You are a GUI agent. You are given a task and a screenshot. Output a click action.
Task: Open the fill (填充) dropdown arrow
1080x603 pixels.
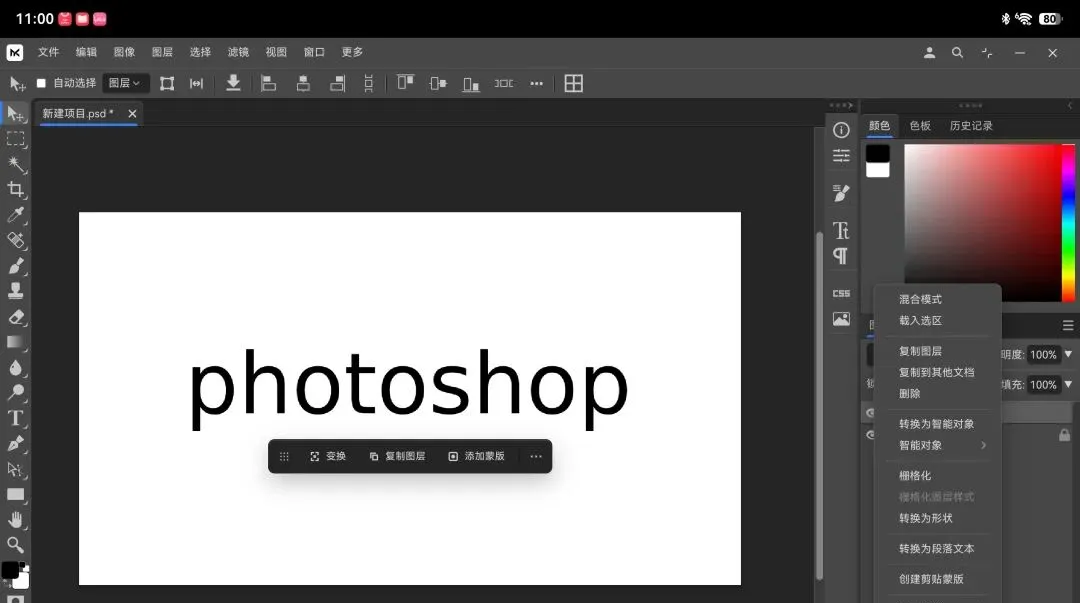[1068, 384]
